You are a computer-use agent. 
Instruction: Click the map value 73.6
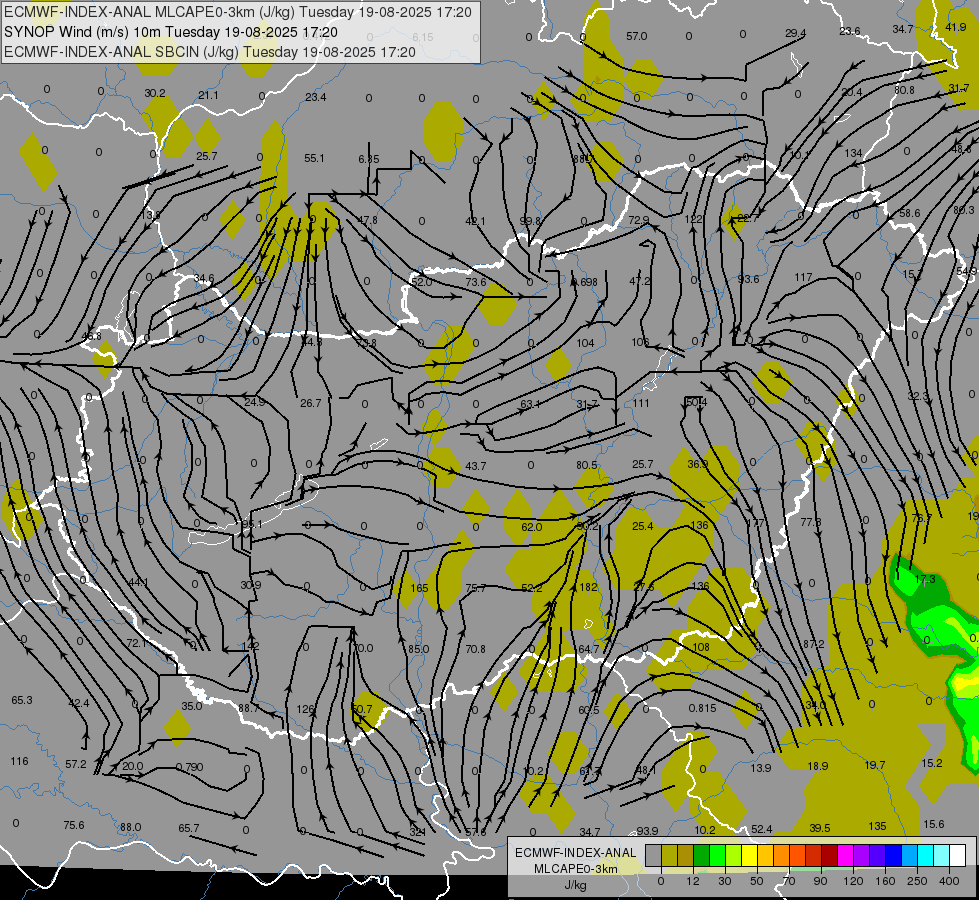click(476, 282)
